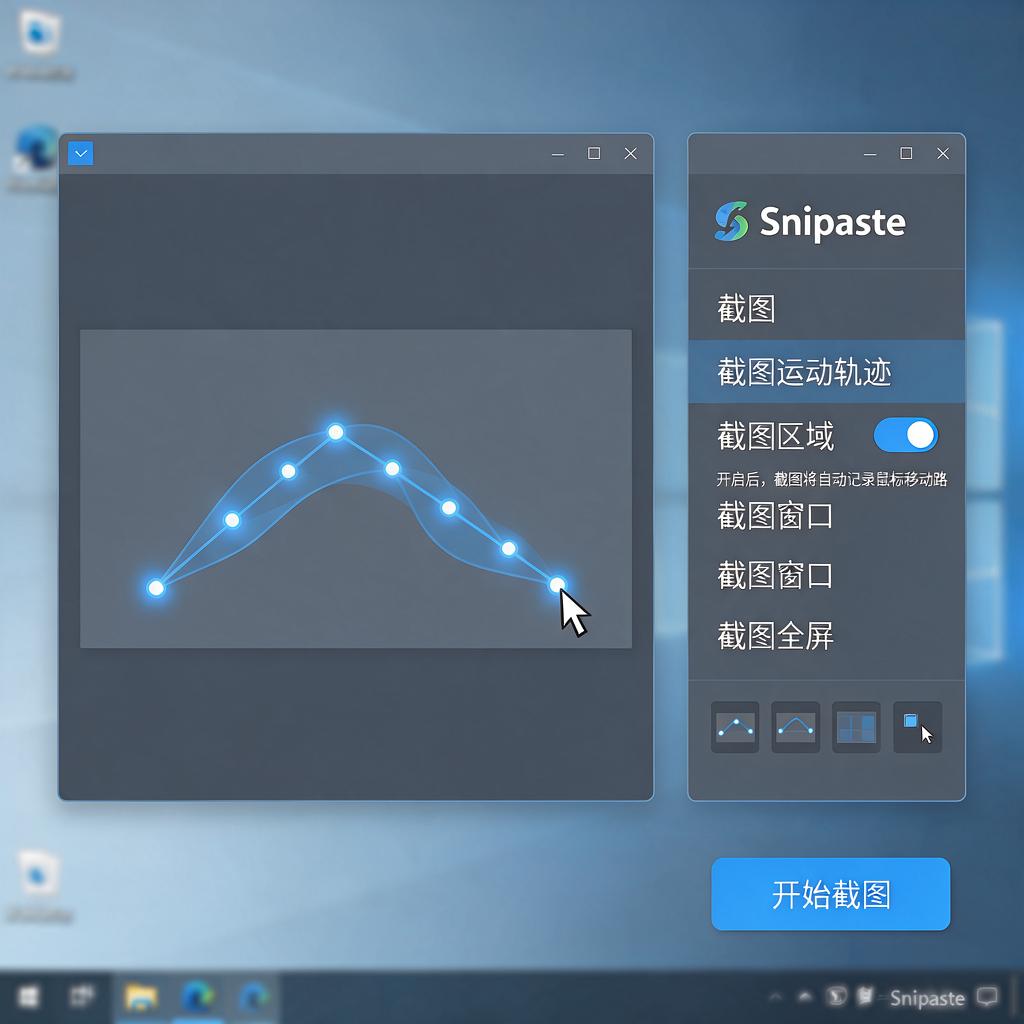Open the notification center icon on the taskbar
The image size is (1024, 1024).
pyautogui.click(x=987, y=997)
